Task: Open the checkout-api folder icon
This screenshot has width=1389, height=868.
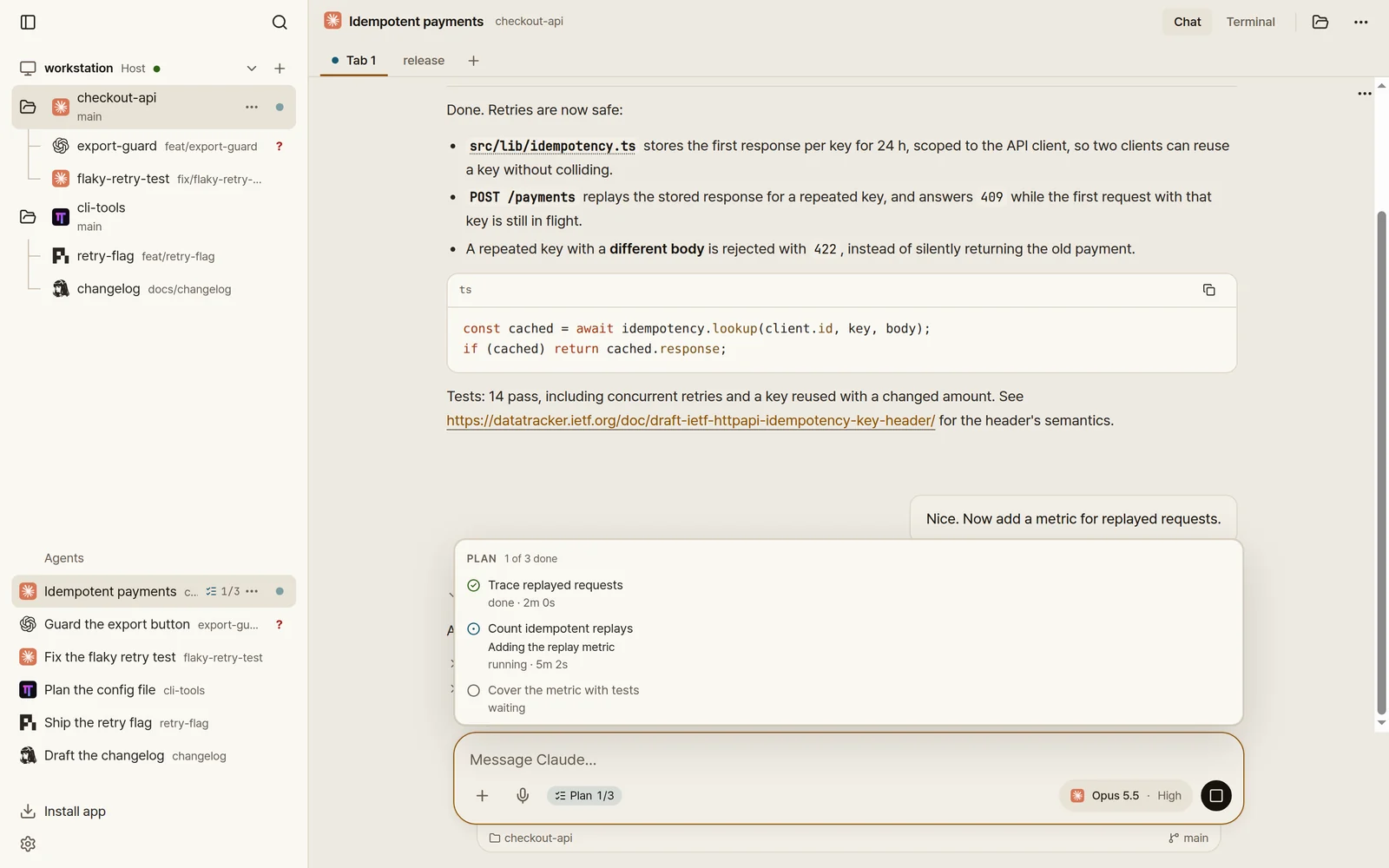Action: coord(28,107)
